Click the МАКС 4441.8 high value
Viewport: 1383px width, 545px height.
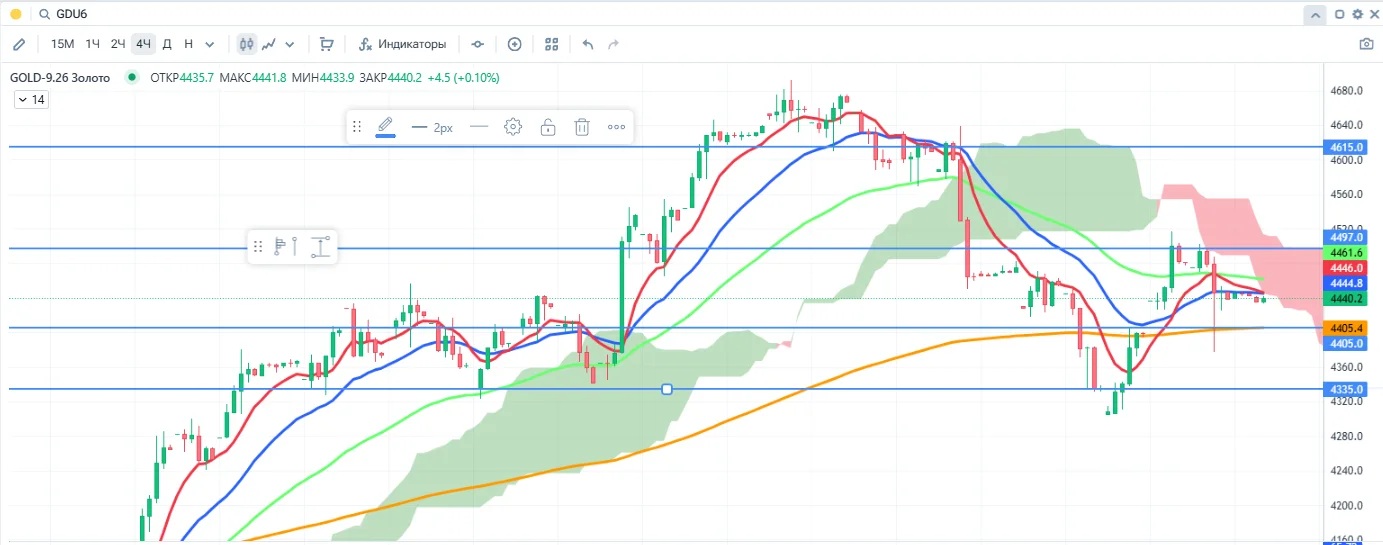tap(253, 77)
